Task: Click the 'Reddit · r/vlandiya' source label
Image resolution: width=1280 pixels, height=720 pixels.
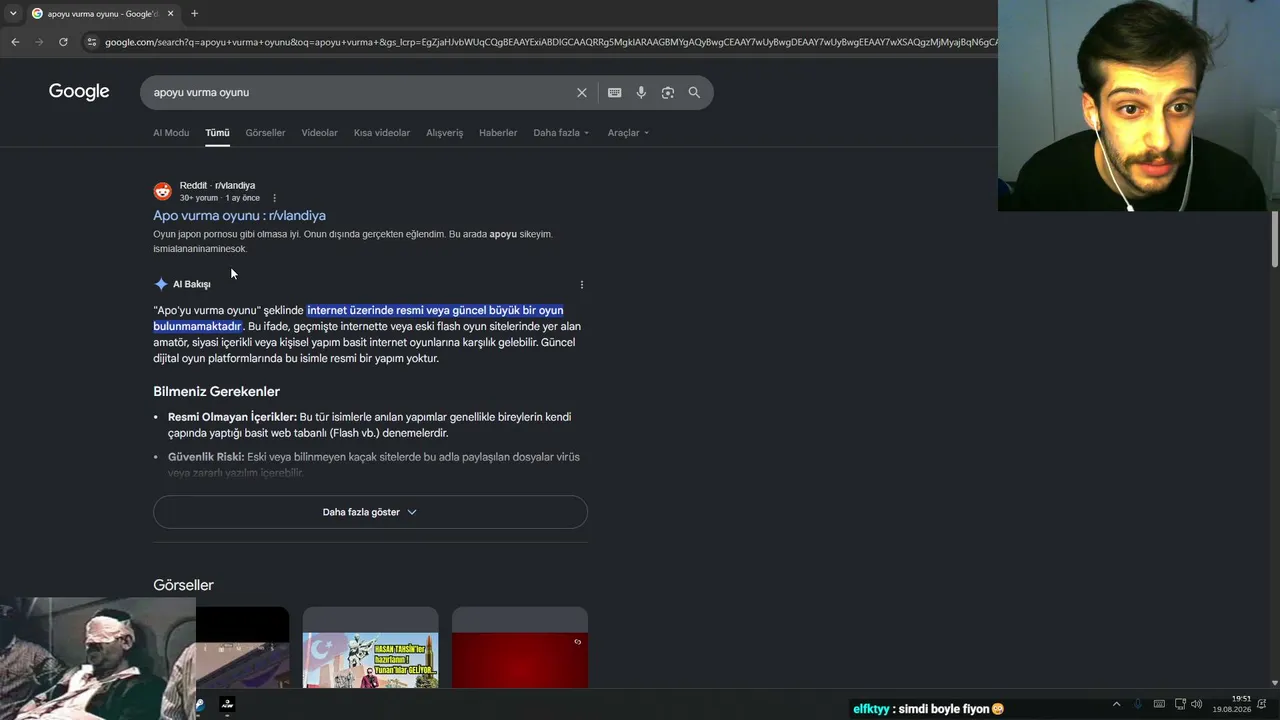Action: (x=217, y=185)
